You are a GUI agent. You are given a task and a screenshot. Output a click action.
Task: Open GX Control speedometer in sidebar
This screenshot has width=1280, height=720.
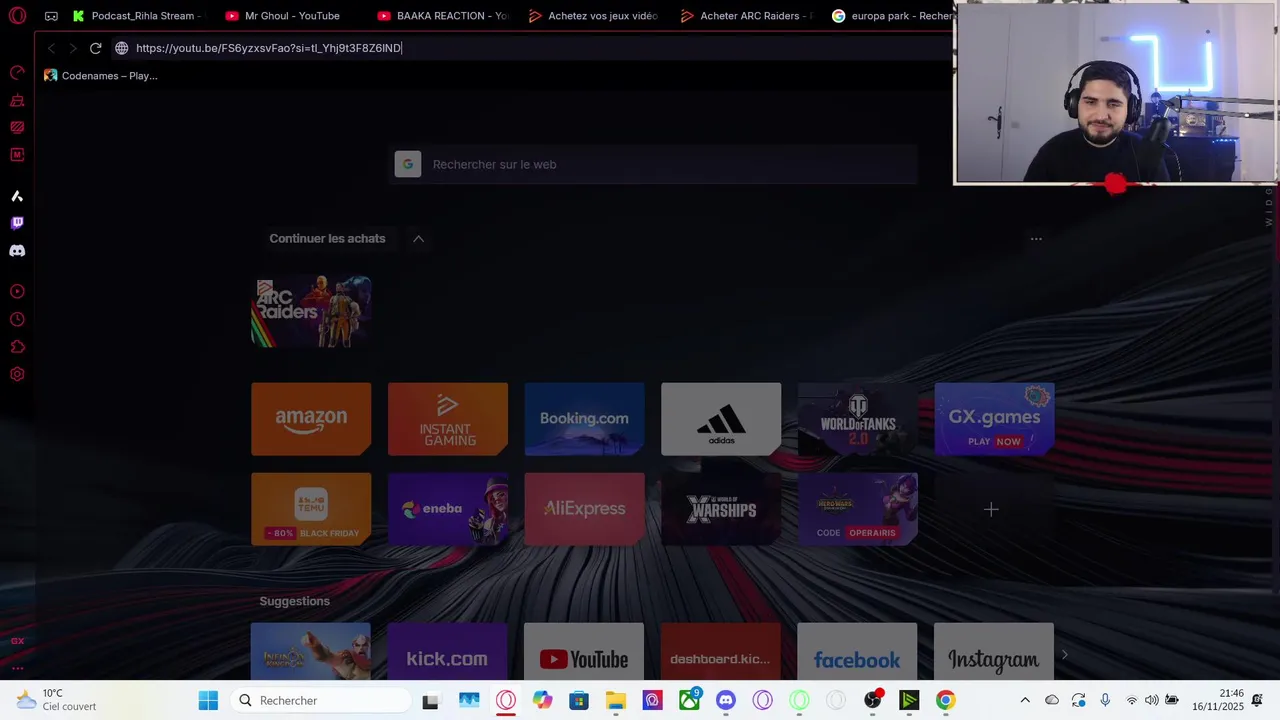coord(17,73)
